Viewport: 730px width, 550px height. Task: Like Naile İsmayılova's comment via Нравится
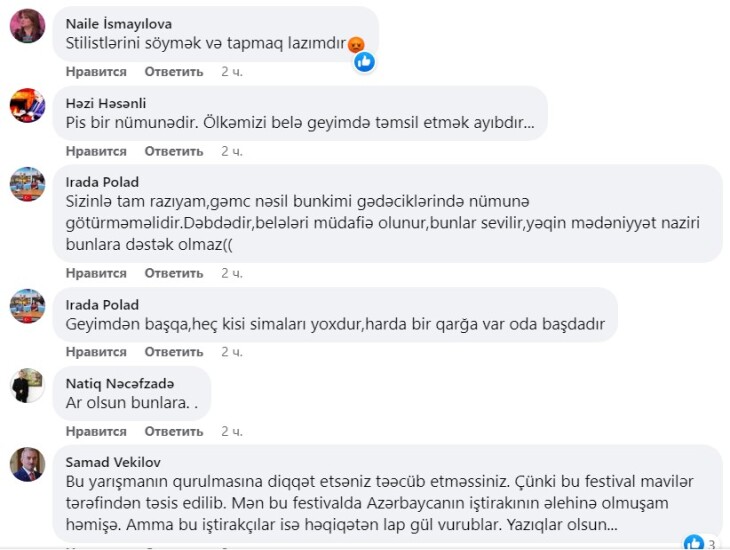point(96,72)
